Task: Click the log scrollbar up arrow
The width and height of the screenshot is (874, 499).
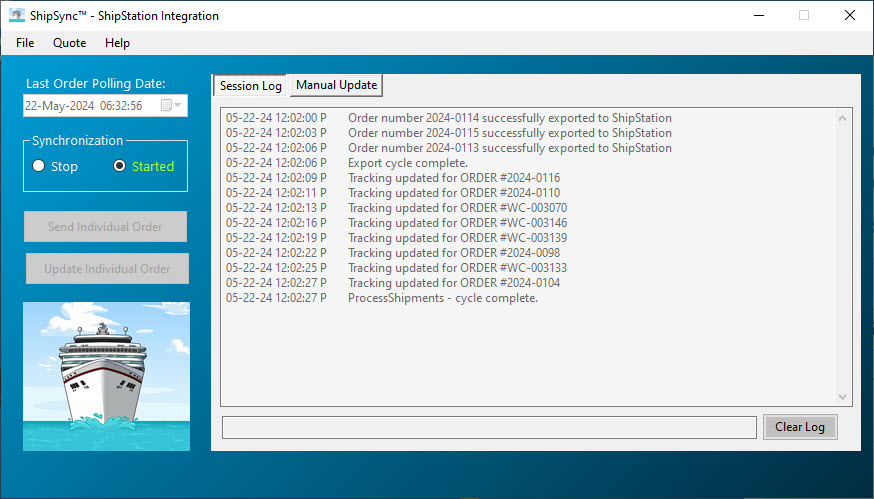Action: pos(842,118)
